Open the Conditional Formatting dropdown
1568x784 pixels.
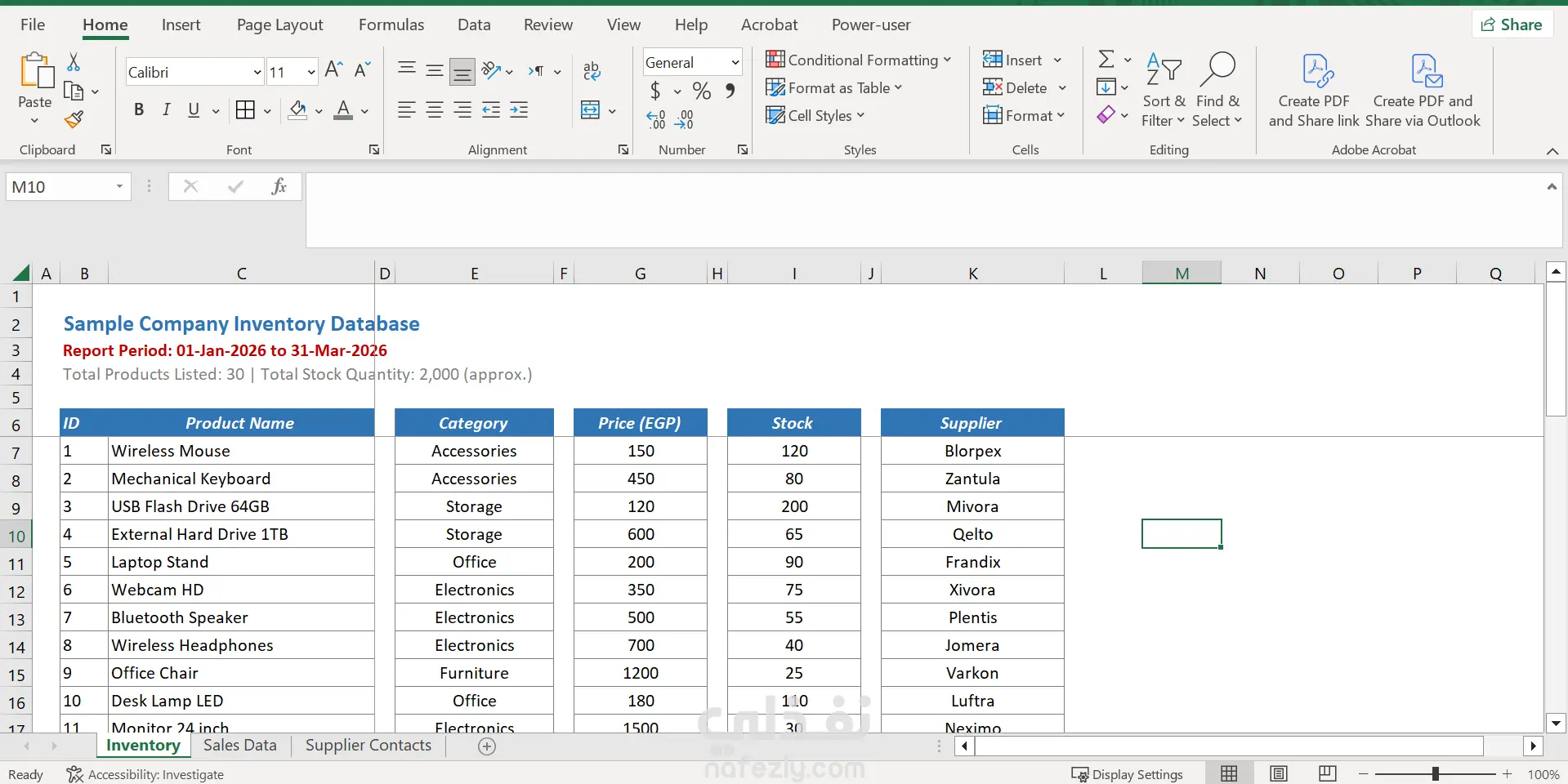(x=858, y=60)
